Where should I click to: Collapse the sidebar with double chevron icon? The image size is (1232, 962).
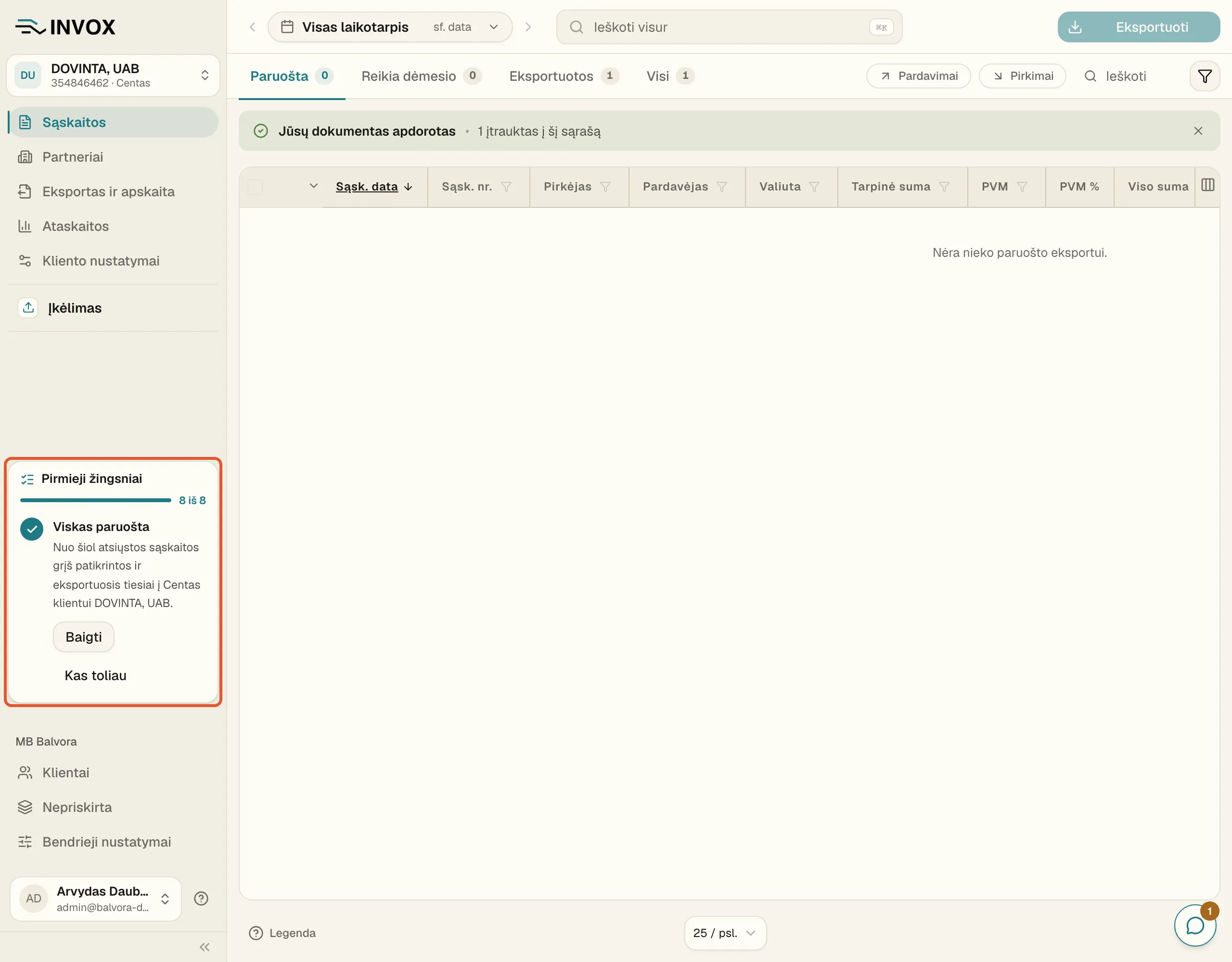[x=205, y=947]
